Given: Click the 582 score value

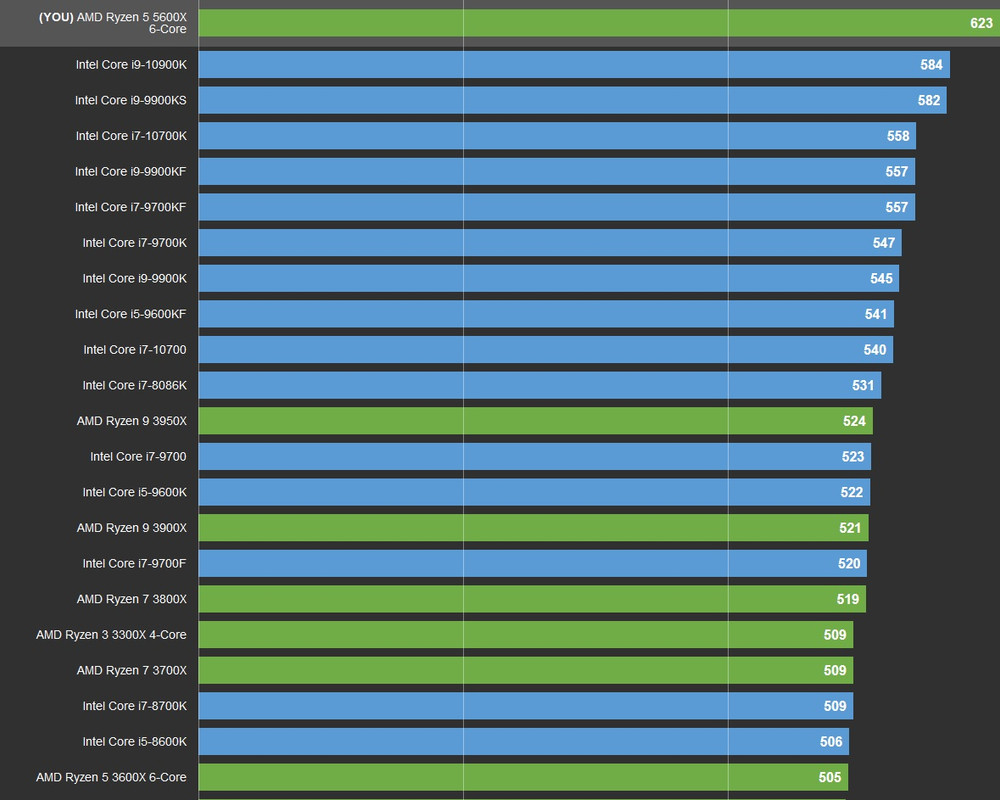Looking at the screenshot, I should [929, 101].
